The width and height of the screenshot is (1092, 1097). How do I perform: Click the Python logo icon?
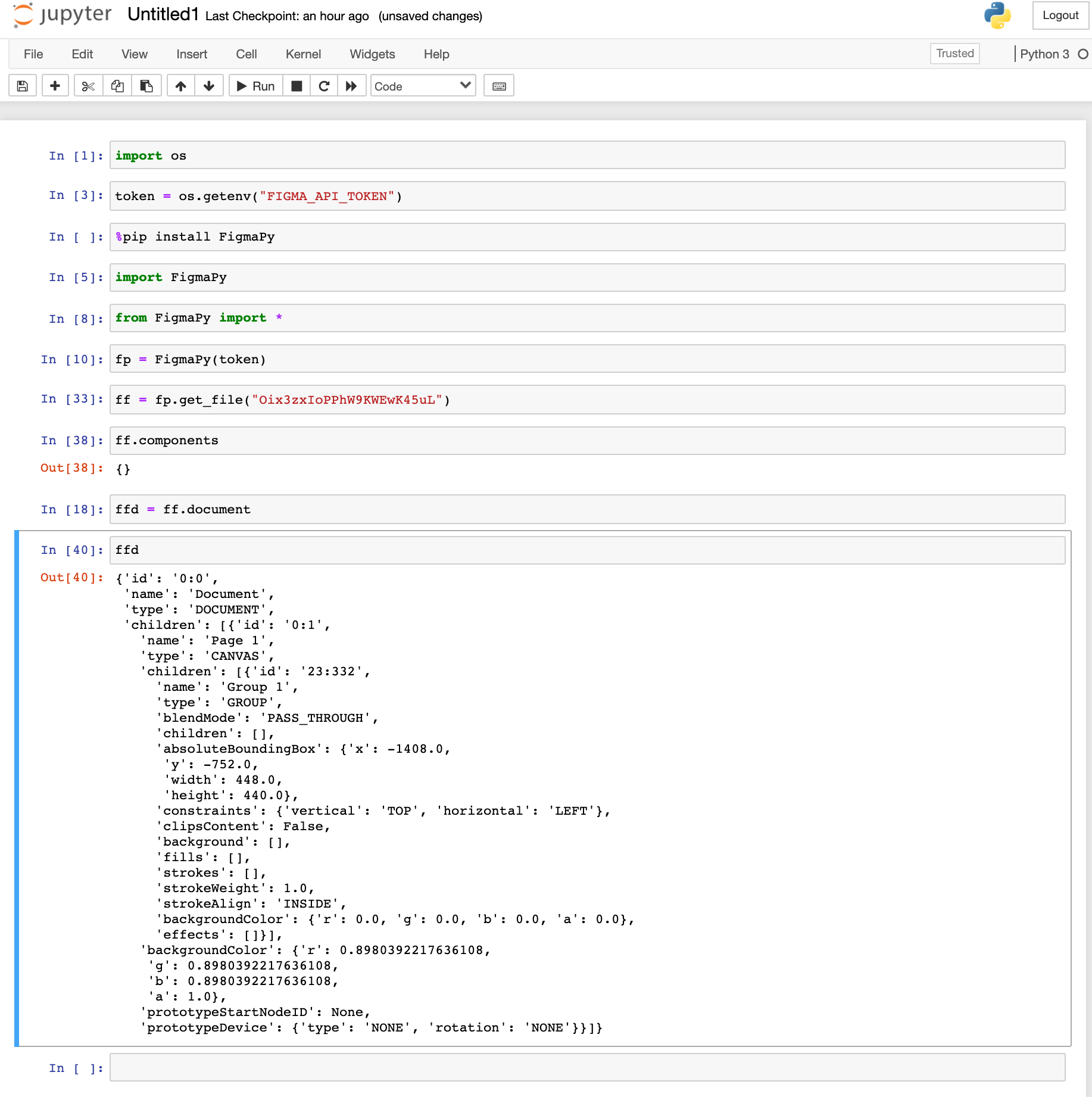pyautogui.click(x=997, y=15)
